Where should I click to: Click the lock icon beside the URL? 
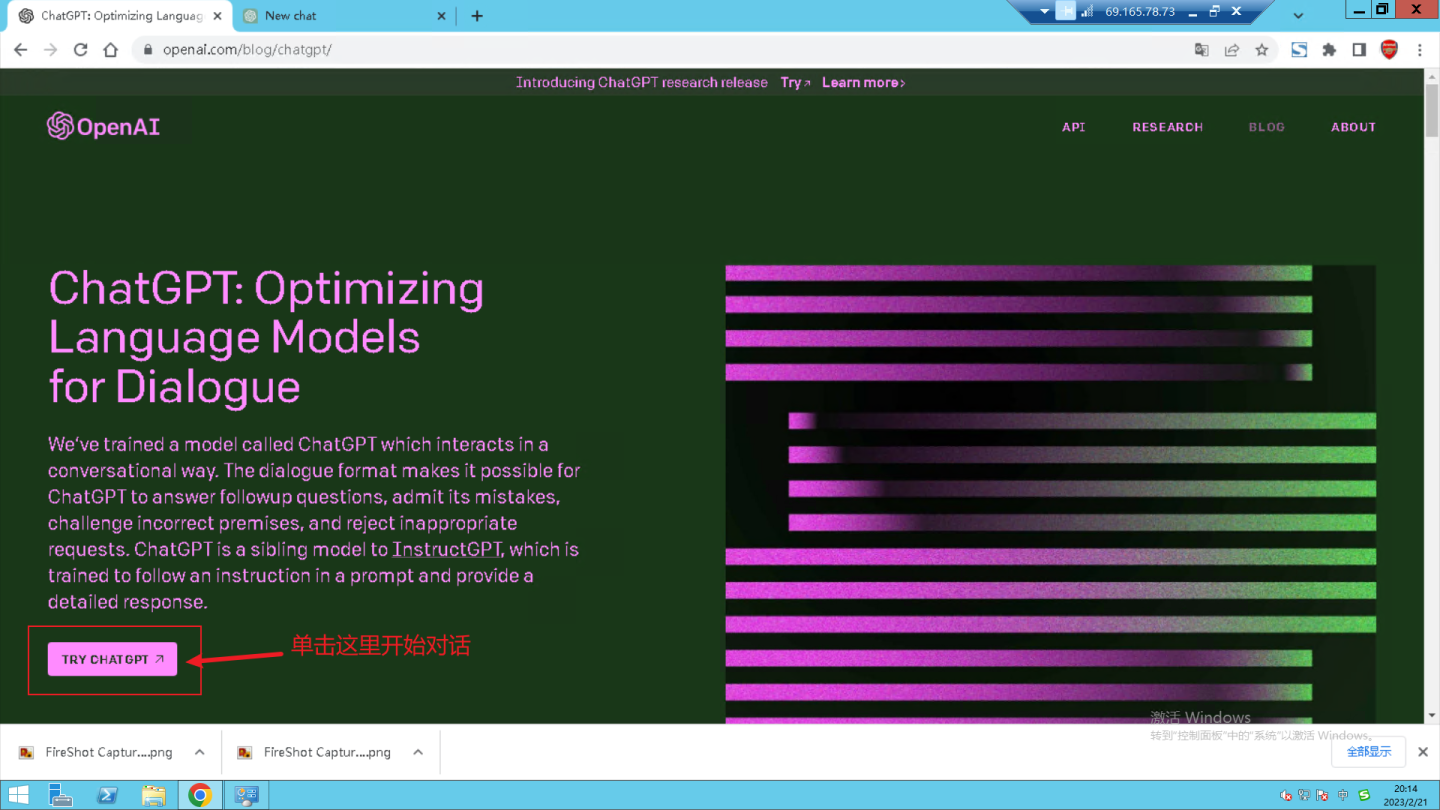tap(148, 50)
